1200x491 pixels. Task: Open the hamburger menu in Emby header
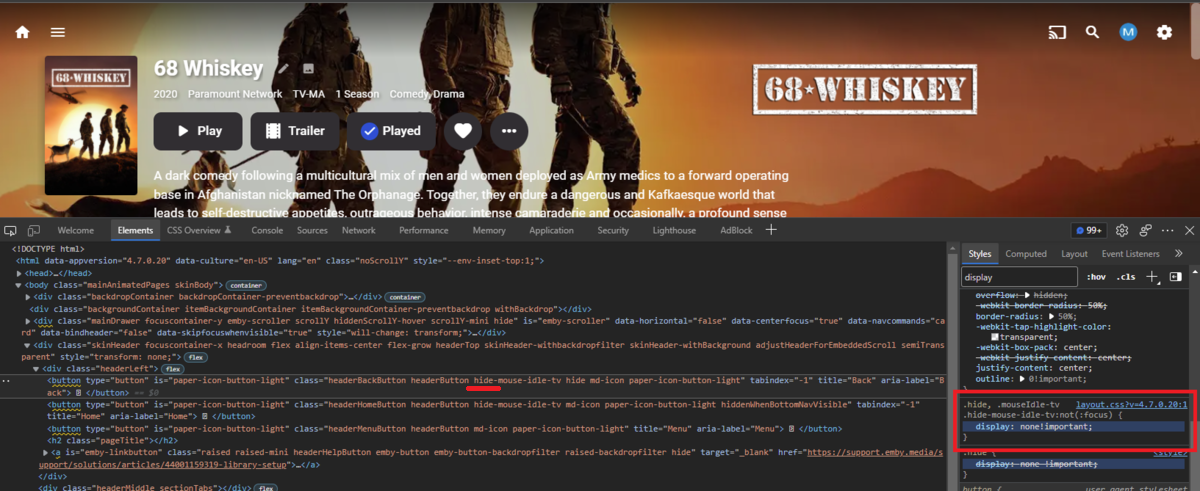click(x=58, y=32)
